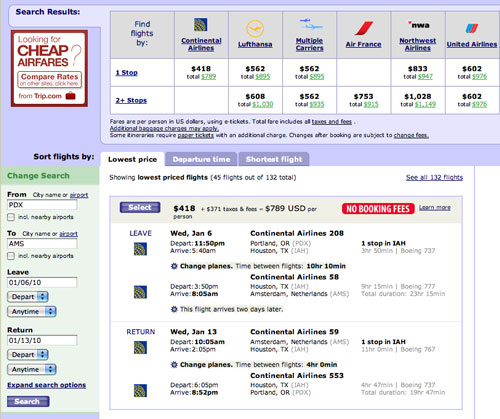Click the Continental Airlines logo in fare table
Image resolution: width=500 pixels, height=419 pixels.
coord(201,25)
